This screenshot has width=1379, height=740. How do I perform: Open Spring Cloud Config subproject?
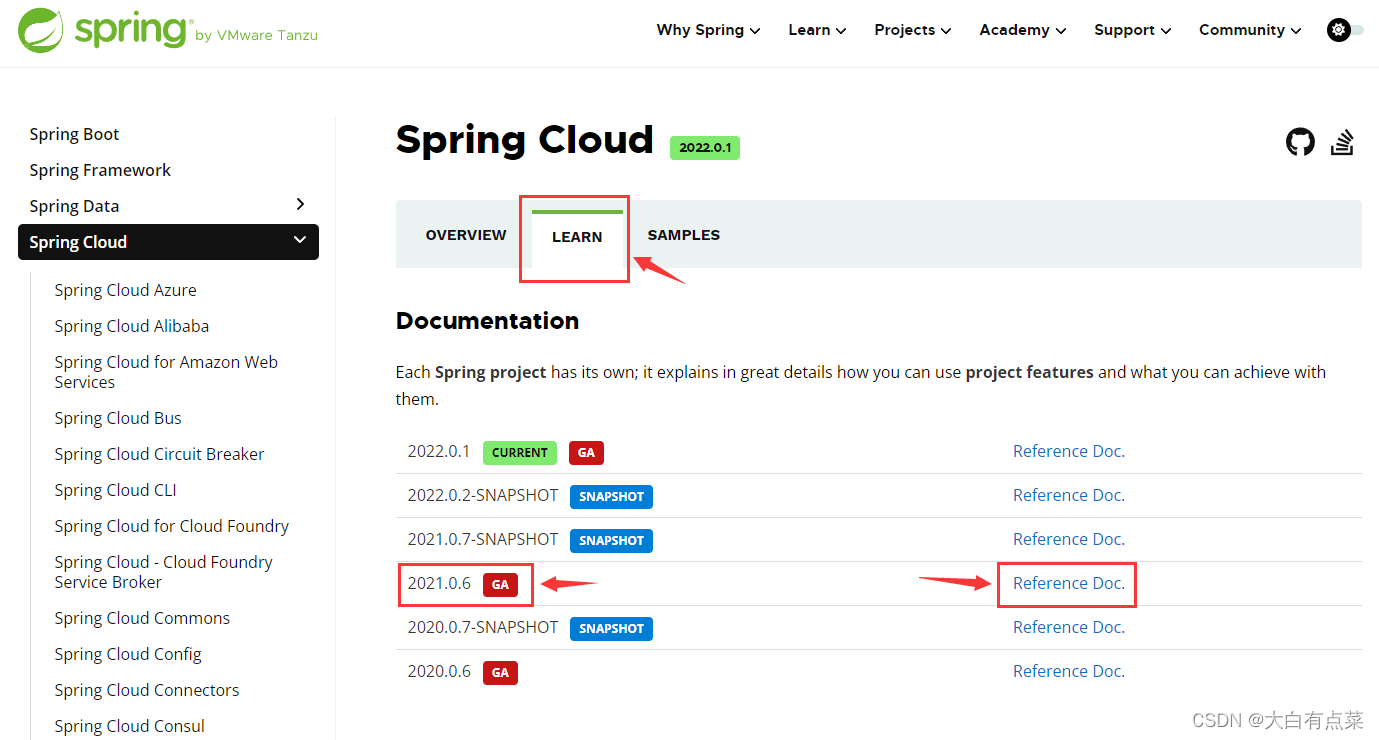coord(128,654)
